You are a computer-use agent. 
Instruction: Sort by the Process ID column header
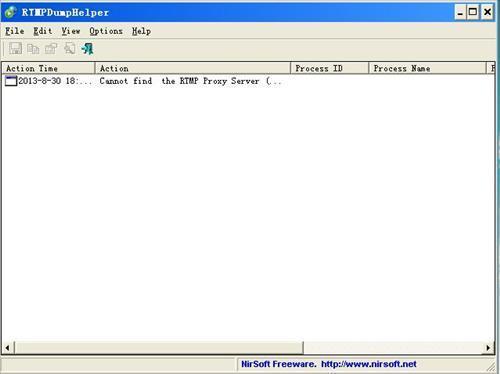tap(329, 68)
